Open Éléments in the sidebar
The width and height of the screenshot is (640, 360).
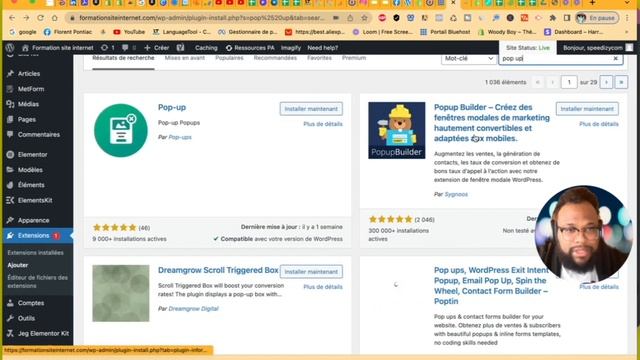pos(31,185)
